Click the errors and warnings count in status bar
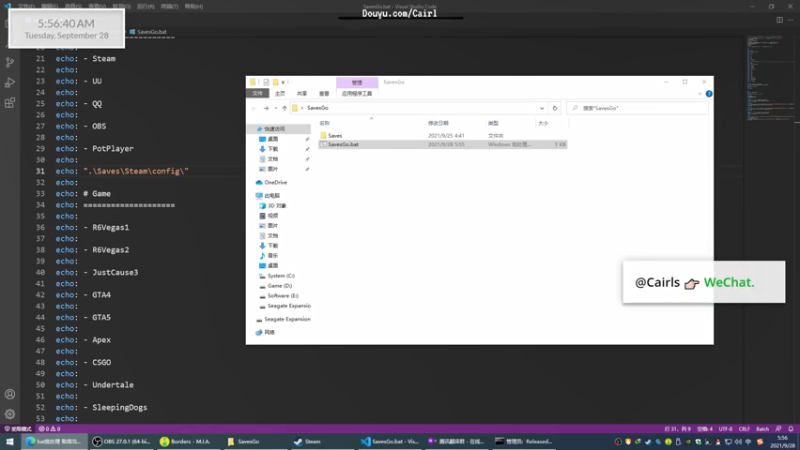The image size is (800, 450). click(x=49, y=429)
